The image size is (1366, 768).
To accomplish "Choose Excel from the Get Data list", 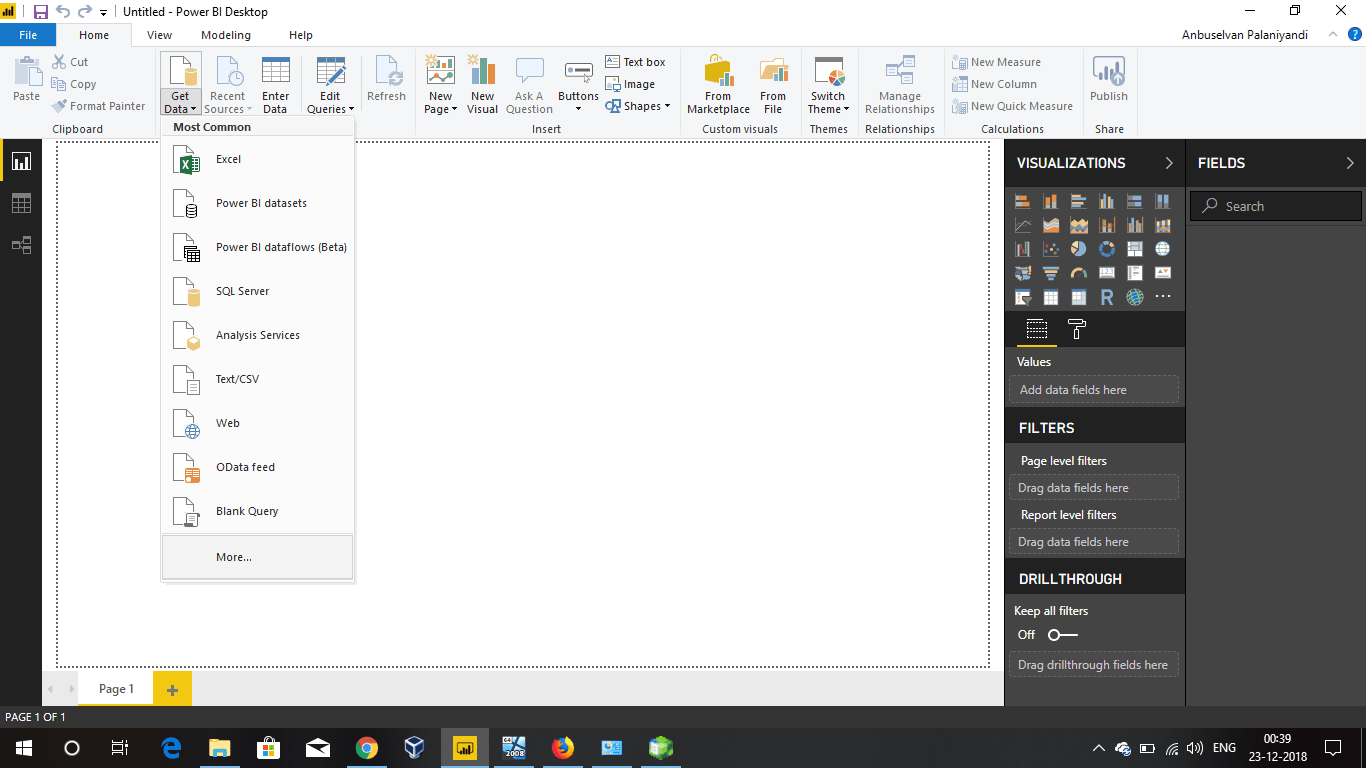I will point(257,159).
